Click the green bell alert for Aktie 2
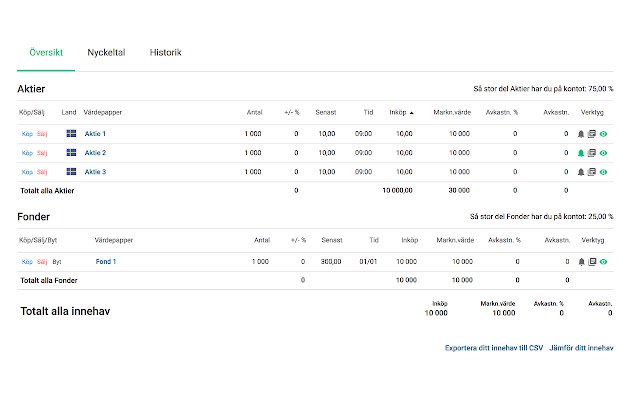The width and height of the screenshot is (640, 400). tap(581, 153)
